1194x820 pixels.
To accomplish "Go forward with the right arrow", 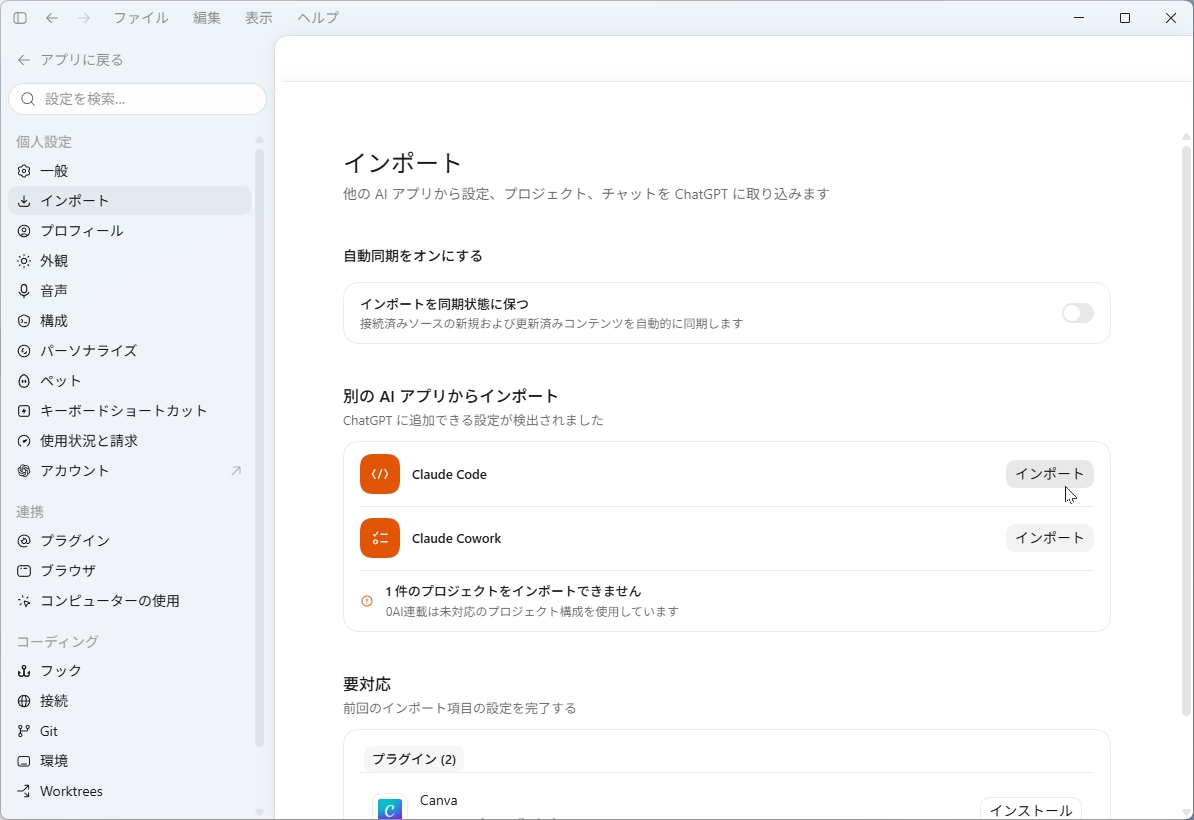I will (84, 18).
